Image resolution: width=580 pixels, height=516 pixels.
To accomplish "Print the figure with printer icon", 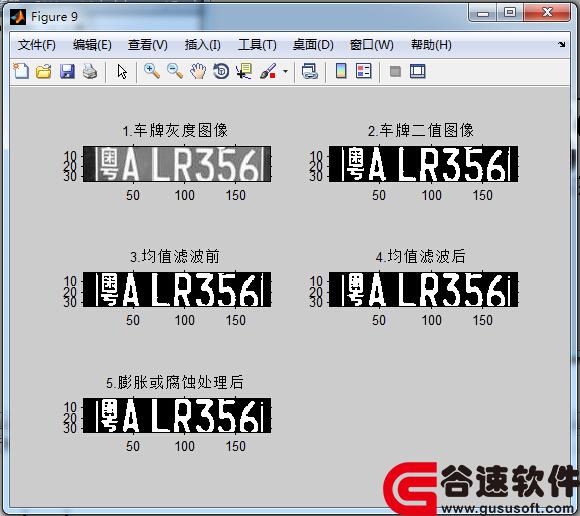I will 90,71.
